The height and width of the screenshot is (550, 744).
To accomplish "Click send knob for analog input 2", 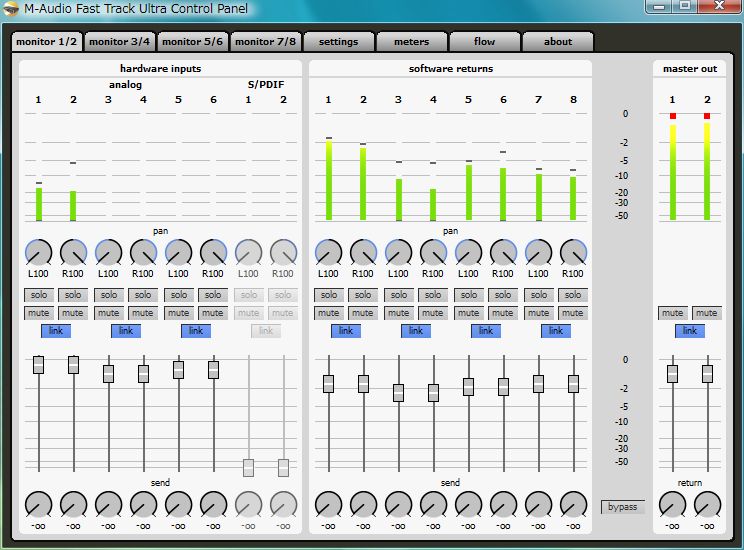I will 74,505.
